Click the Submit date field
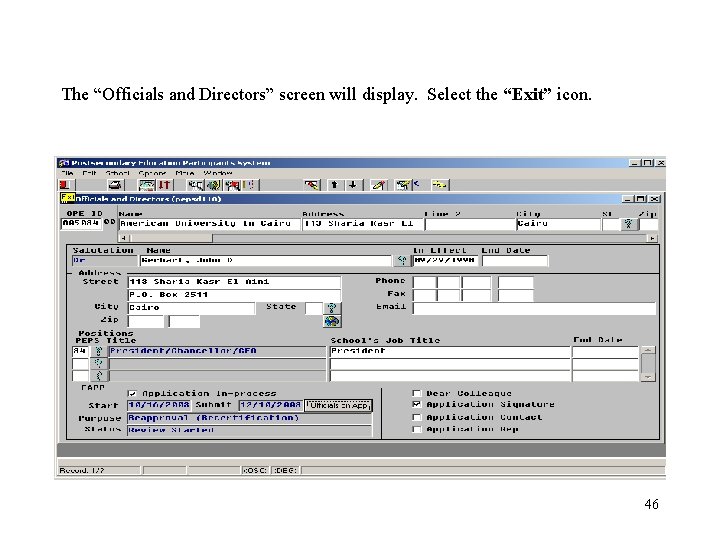720x540 pixels. 270,405
